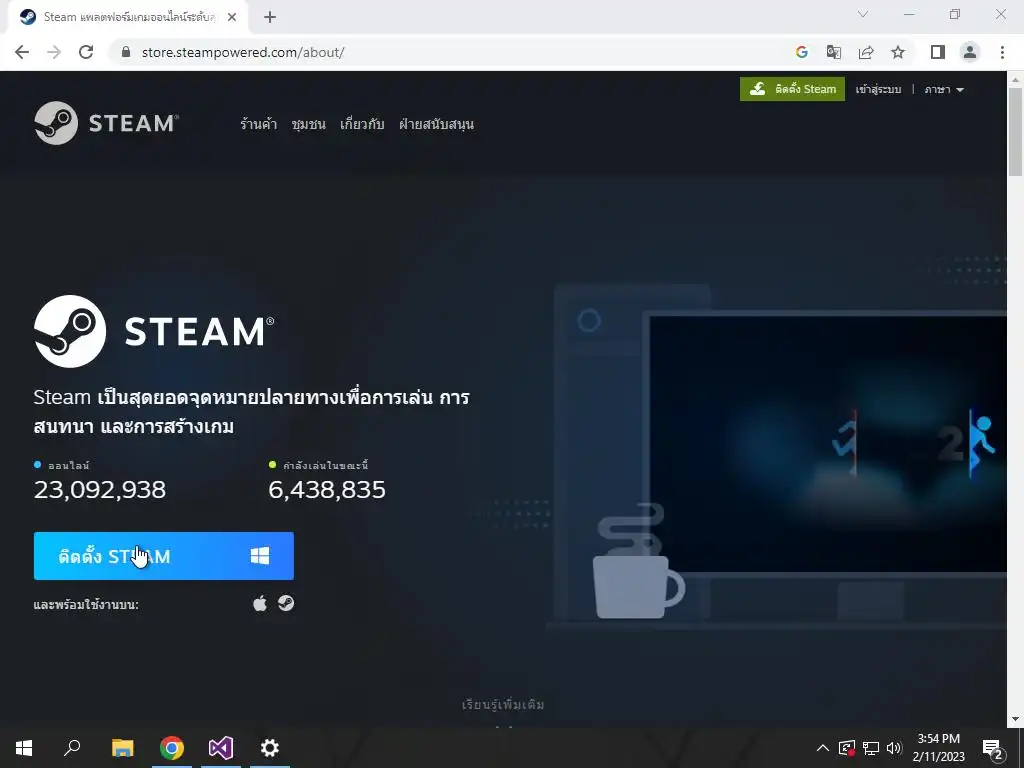
Task: Open the เข้าสู่ระบบ login link
Action: pyautogui.click(x=878, y=89)
